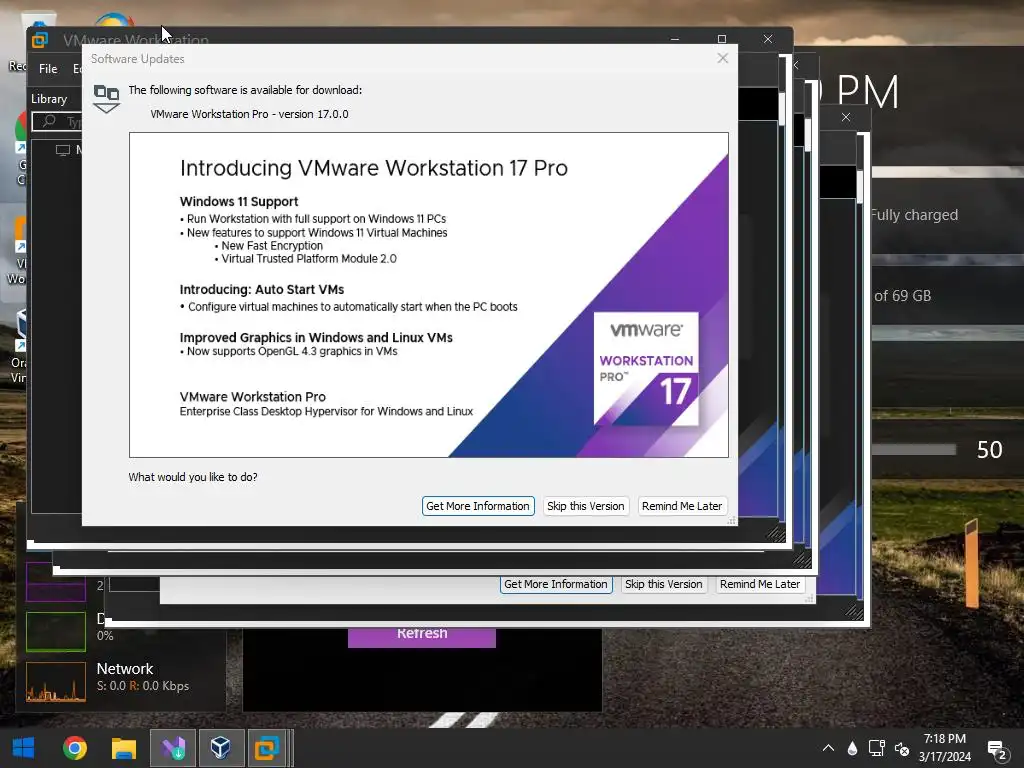Image resolution: width=1024 pixels, height=768 pixels.
Task: Open File Explorer from the taskbar
Action: coord(123,748)
